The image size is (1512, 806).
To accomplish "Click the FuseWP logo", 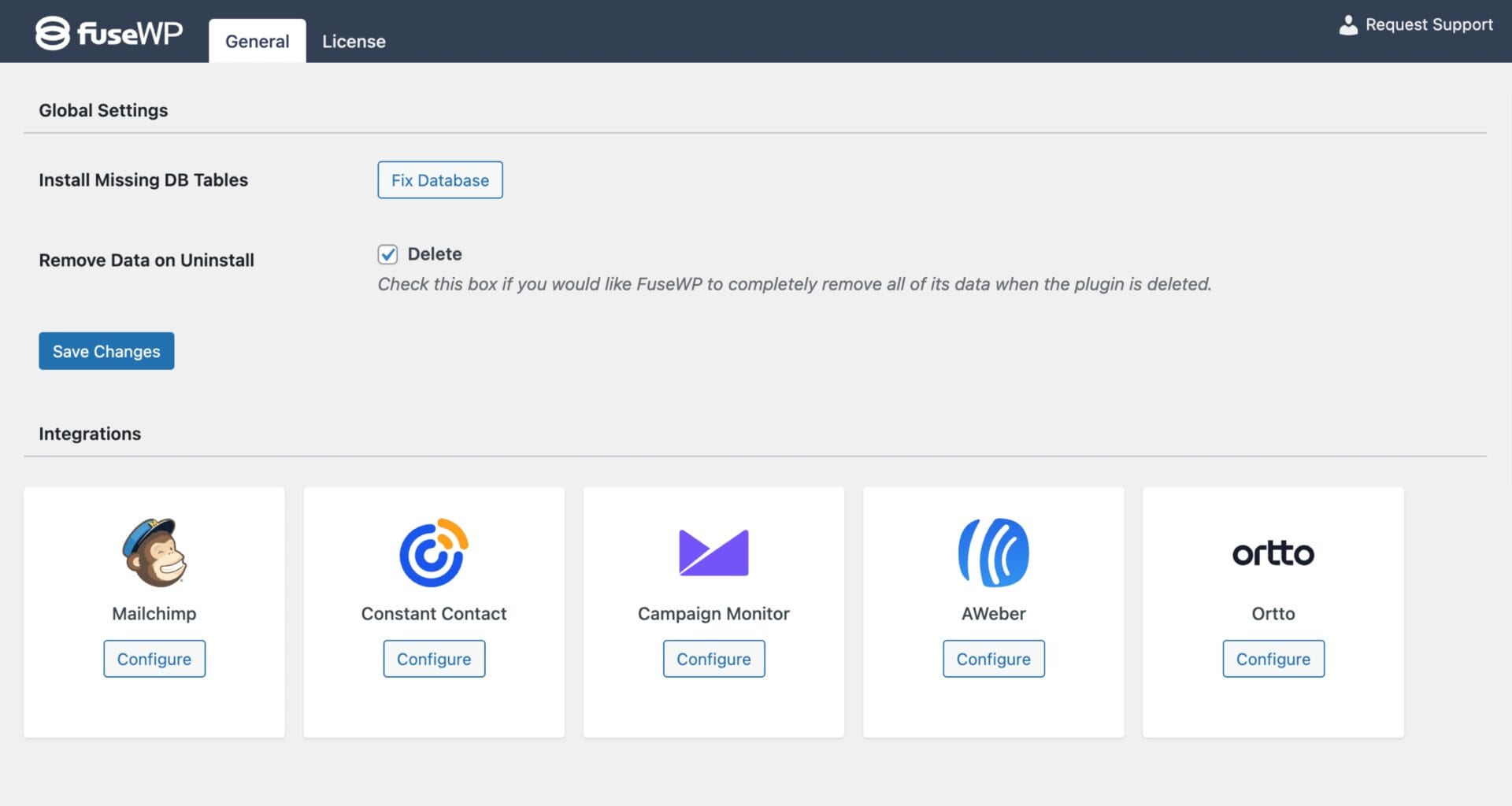I will point(109,33).
